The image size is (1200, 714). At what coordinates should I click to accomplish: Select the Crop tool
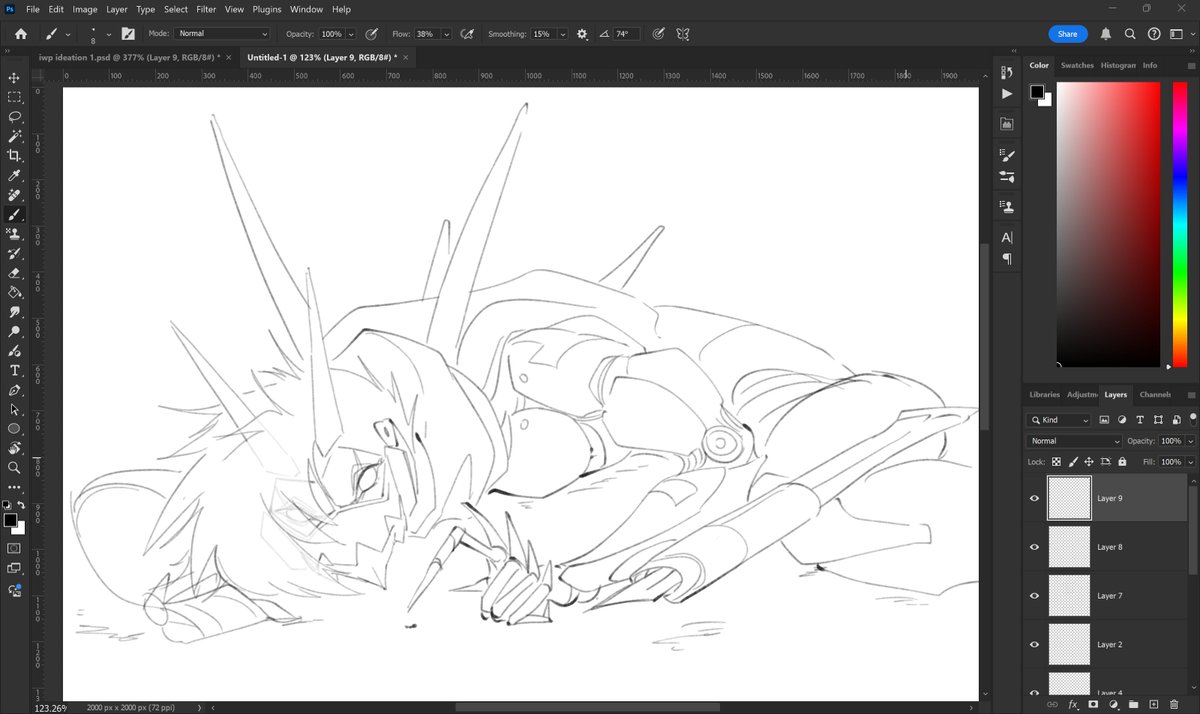point(14,156)
